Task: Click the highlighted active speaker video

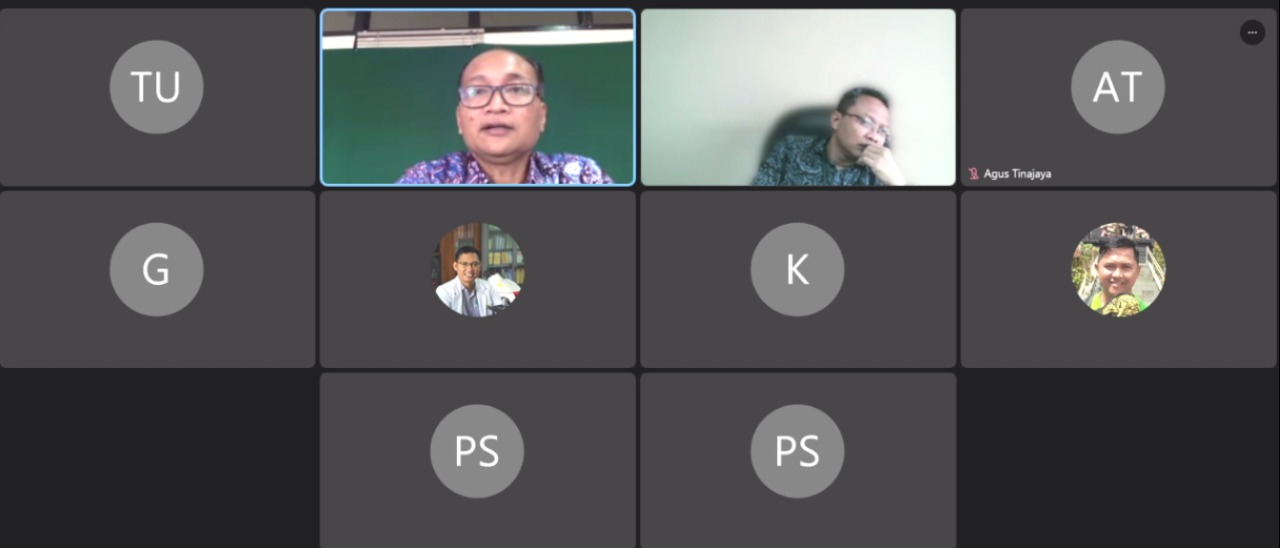Action: click(x=477, y=97)
